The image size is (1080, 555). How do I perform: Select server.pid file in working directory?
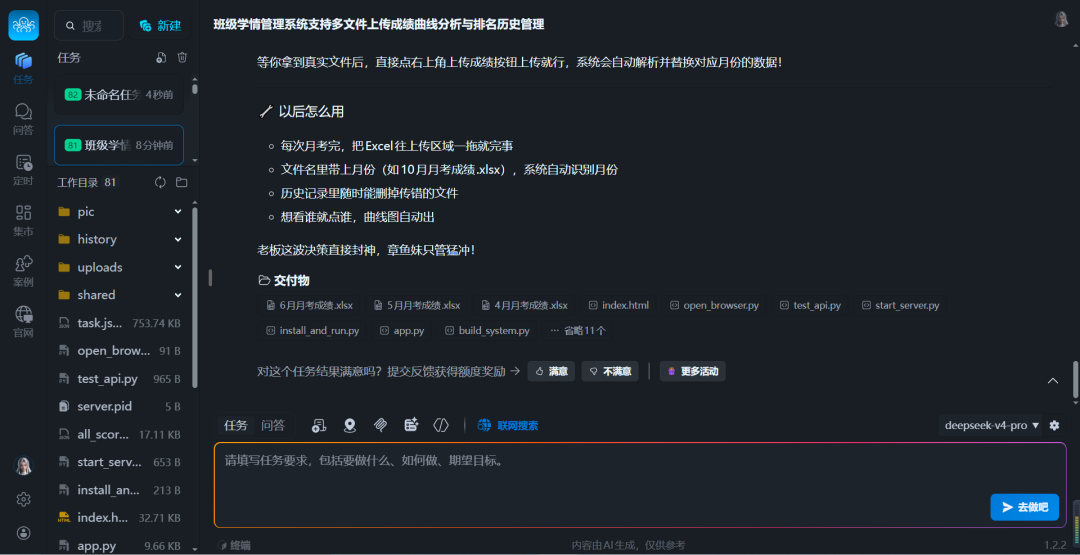click(x=120, y=406)
